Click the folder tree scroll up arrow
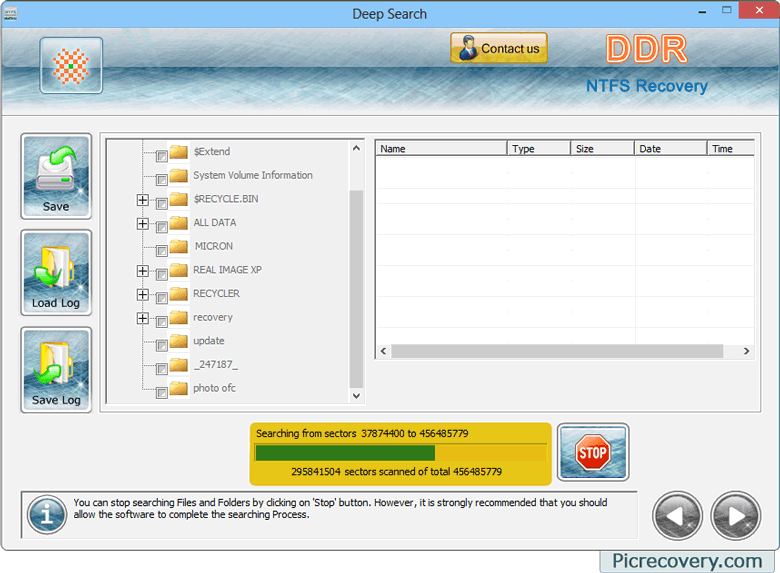The height and width of the screenshot is (573, 780). click(x=356, y=148)
